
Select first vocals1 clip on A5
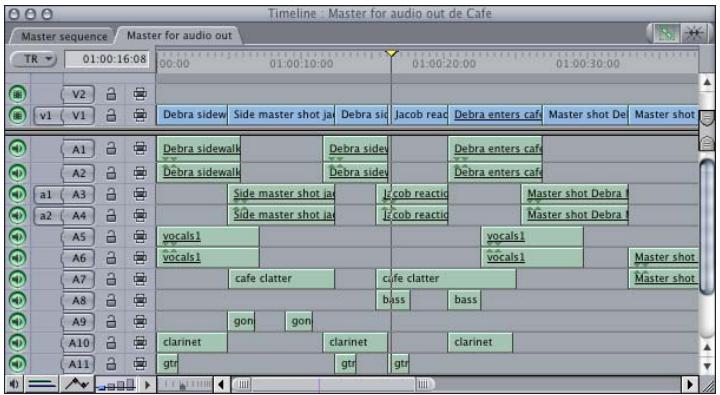click(208, 237)
